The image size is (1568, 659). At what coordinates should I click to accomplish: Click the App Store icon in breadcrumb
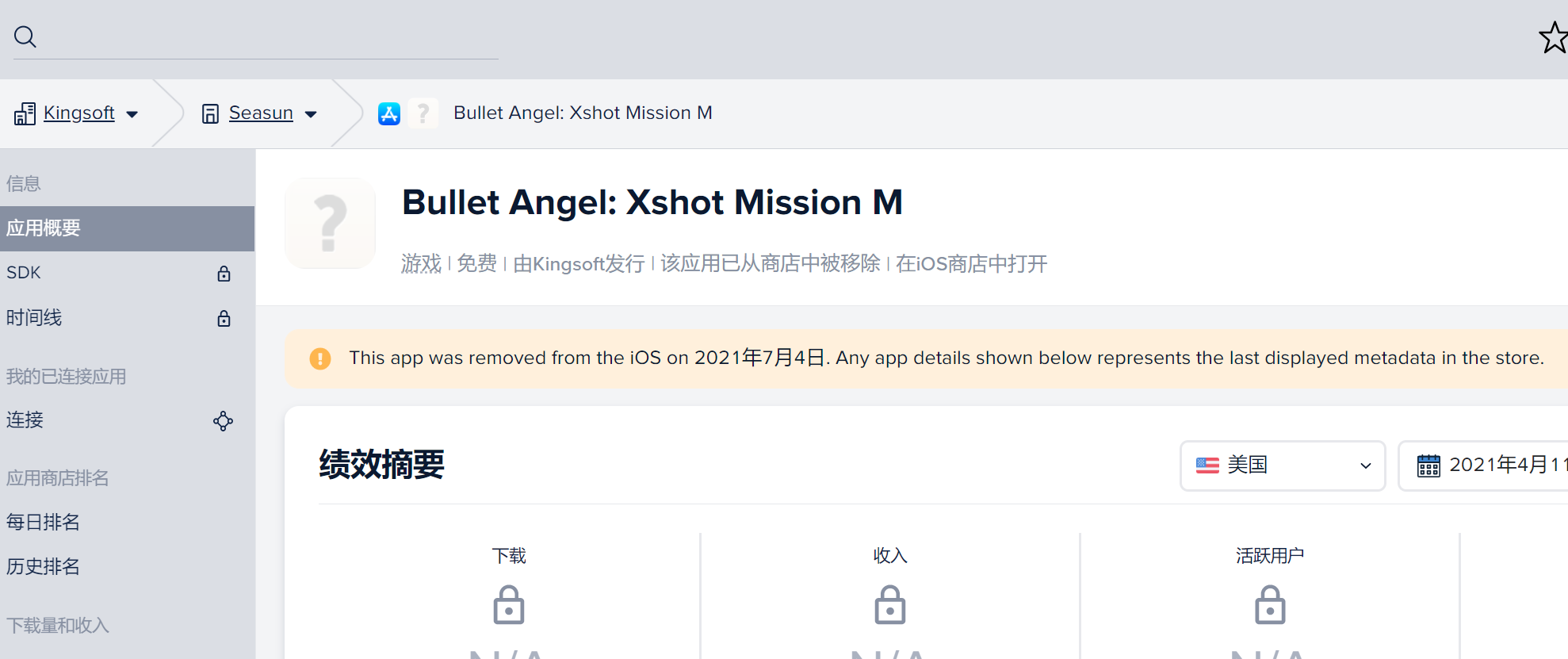click(x=389, y=114)
